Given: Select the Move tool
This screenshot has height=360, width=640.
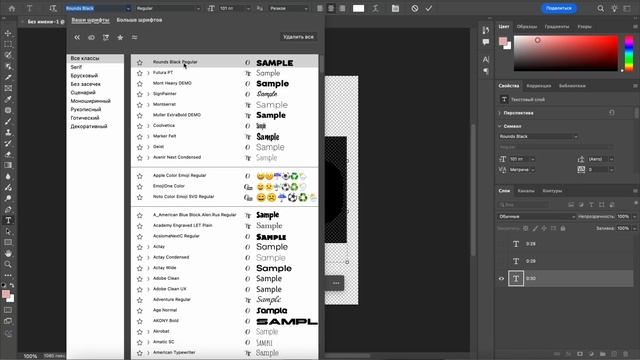Looking at the screenshot, I should point(8,33).
